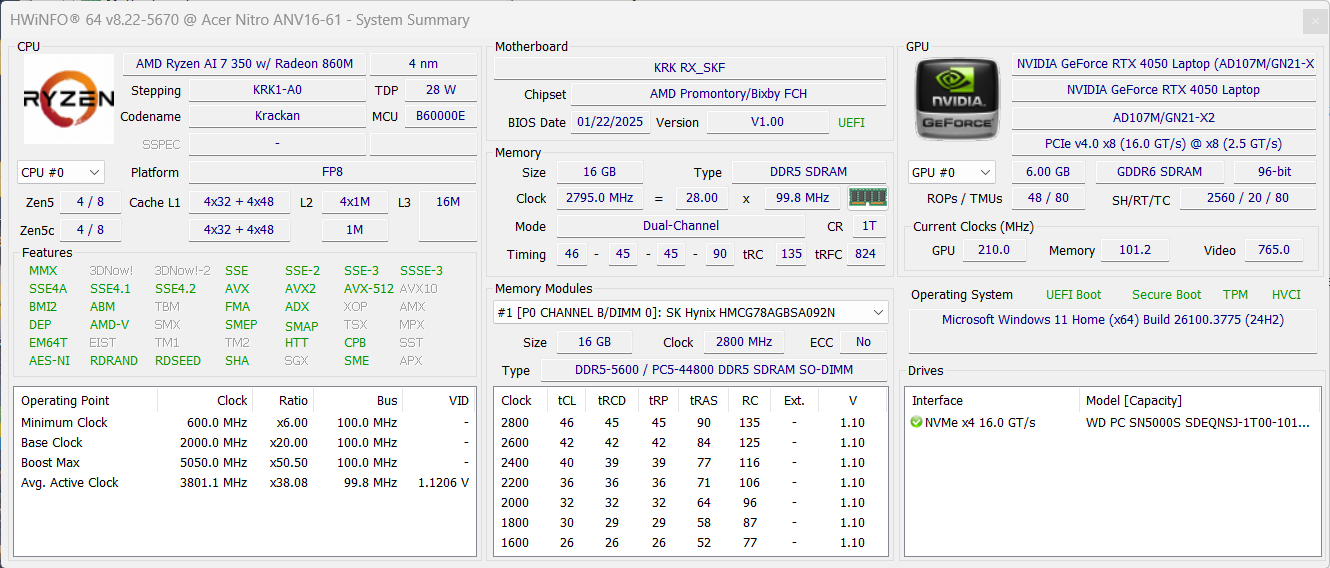Close the System Summary window

pyautogui.click(x=1315, y=21)
